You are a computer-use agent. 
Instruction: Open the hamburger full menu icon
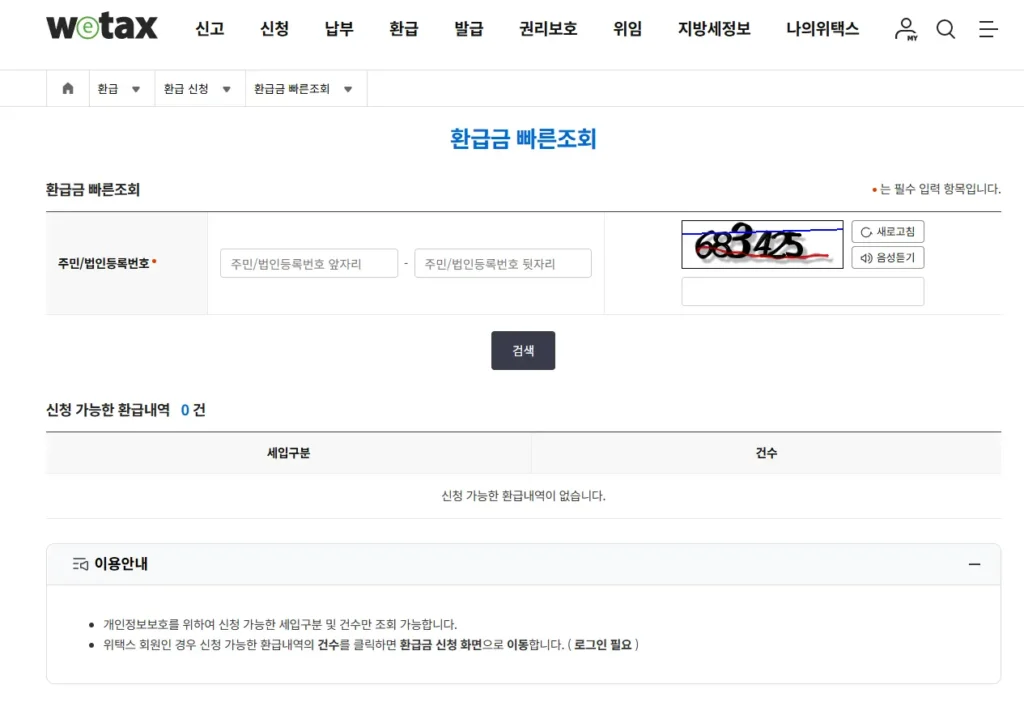coord(988,29)
